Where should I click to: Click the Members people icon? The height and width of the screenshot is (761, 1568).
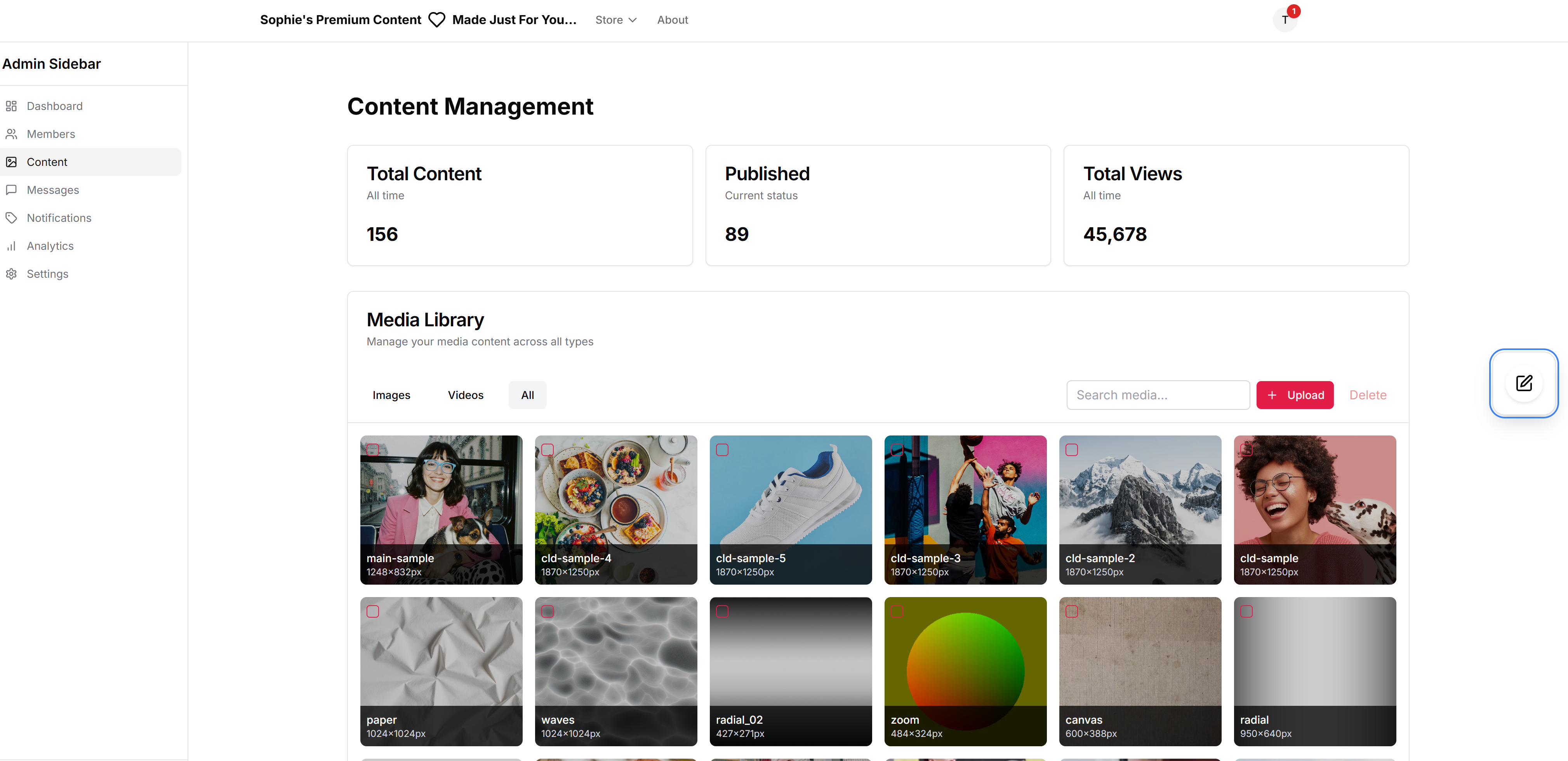pyautogui.click(x=11, y=134)
